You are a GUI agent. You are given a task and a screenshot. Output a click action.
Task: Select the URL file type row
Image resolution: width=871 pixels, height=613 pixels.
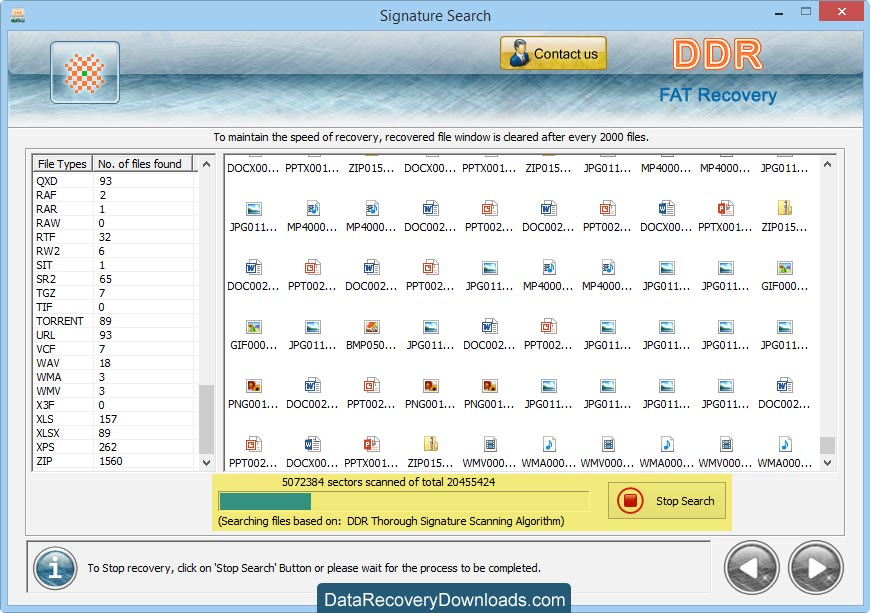pos(115,335)
